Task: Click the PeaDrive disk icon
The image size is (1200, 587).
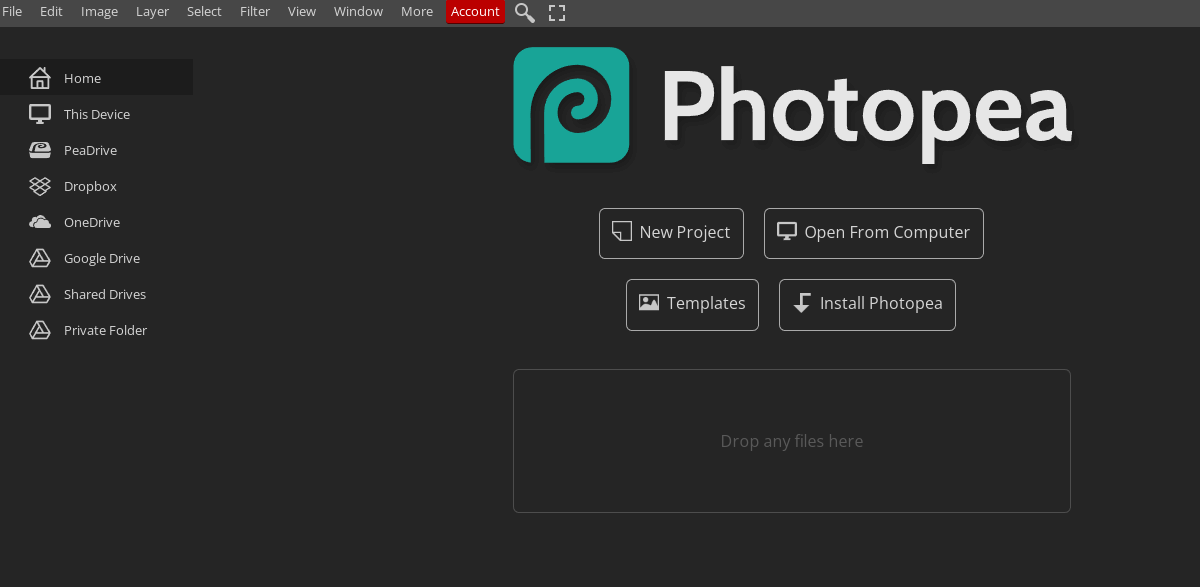Action: point(40,150)
